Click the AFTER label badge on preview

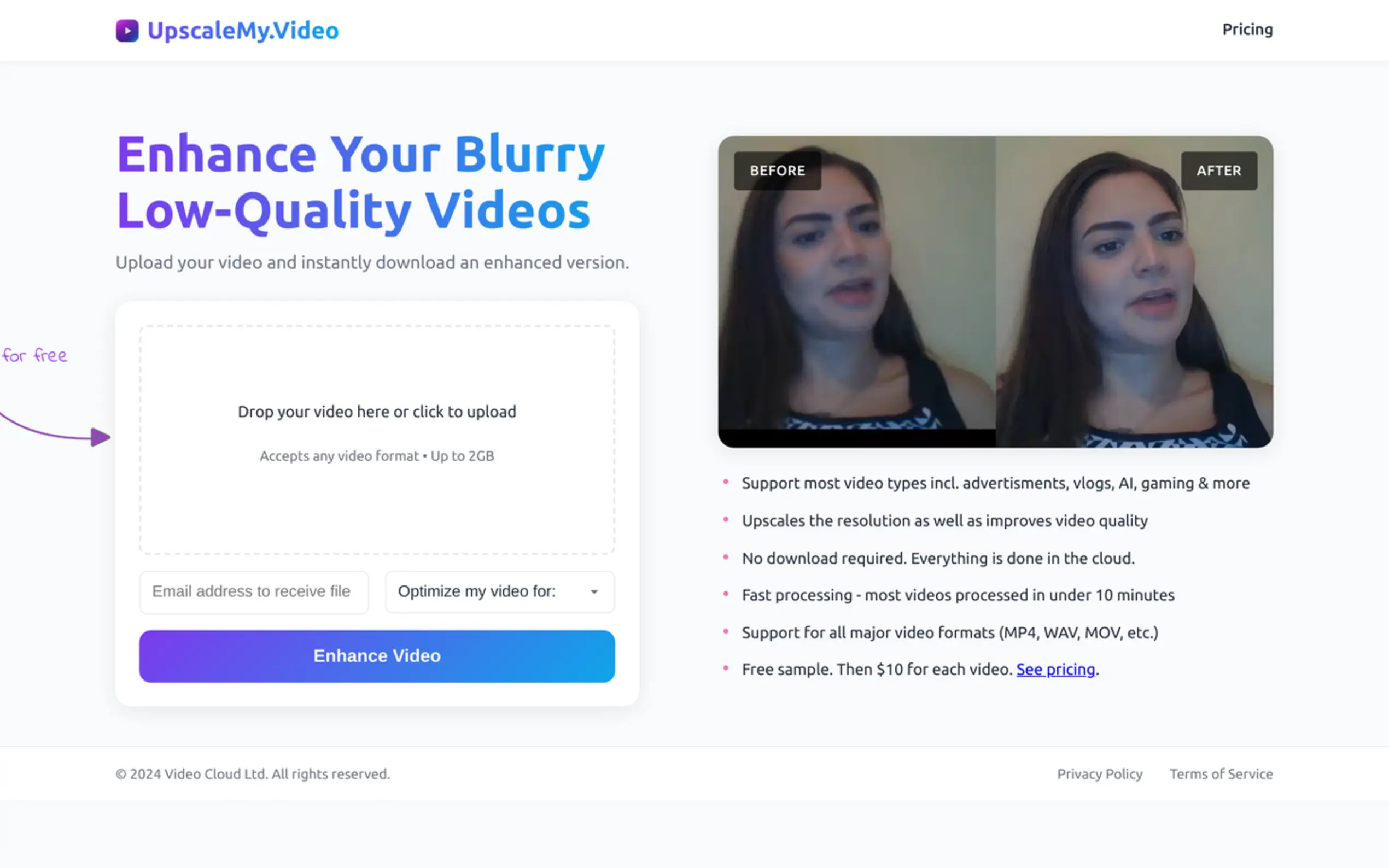coord(1219,171)
